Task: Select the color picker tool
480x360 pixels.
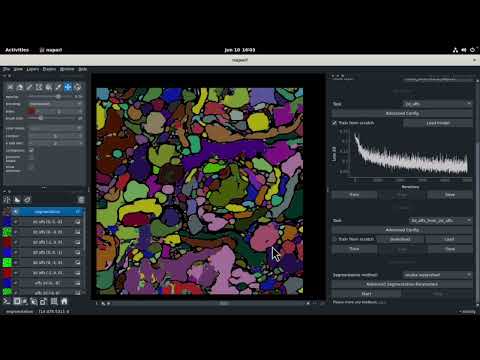Action: click(x=58, y=87)
